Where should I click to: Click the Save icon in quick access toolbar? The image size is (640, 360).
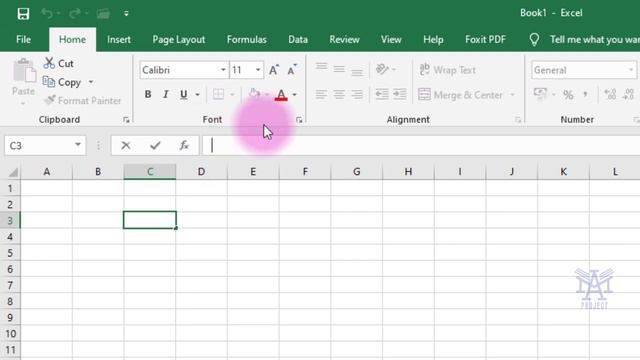click(23, 13)
